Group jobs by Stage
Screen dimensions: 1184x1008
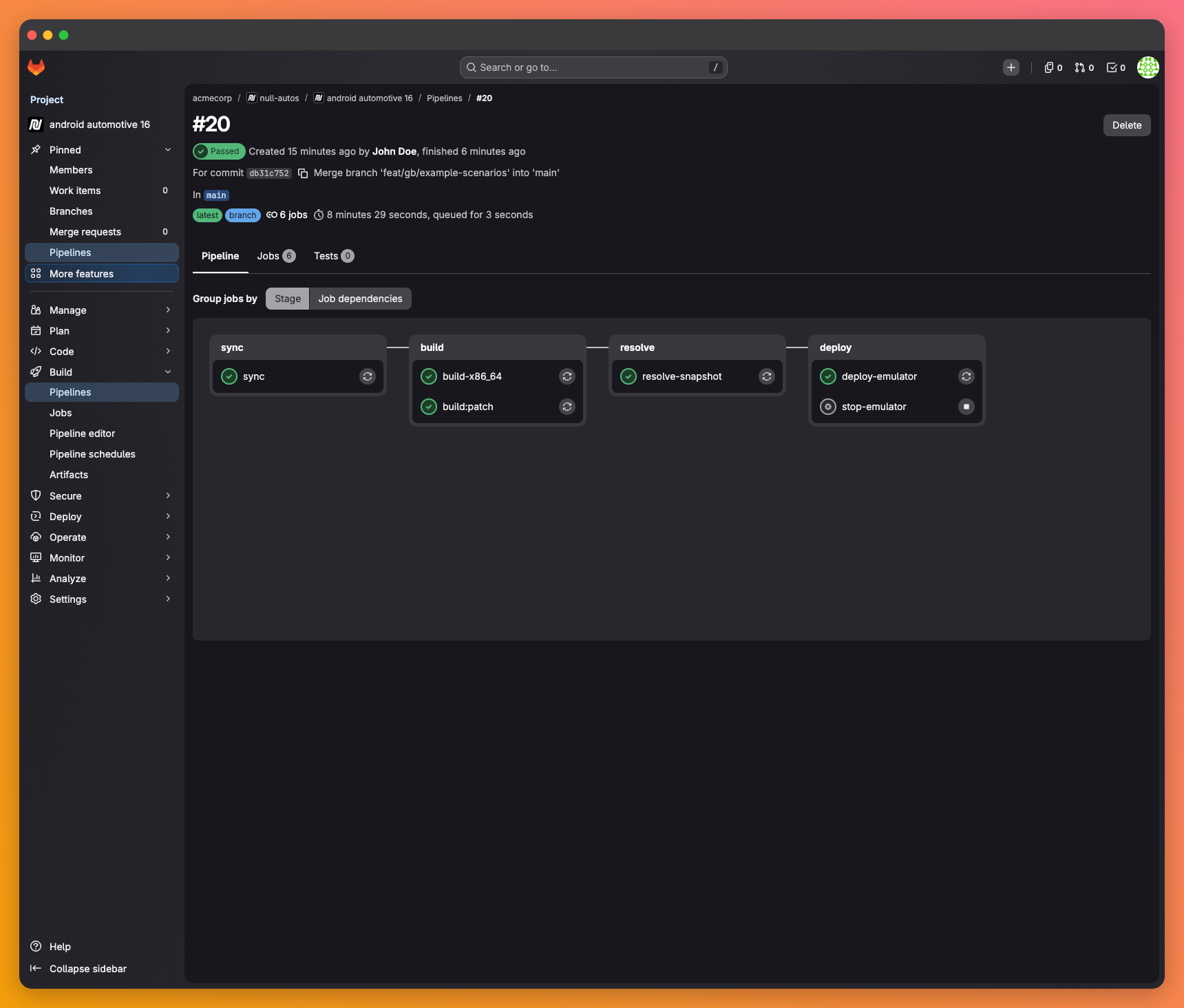click(x=288, y=299)
